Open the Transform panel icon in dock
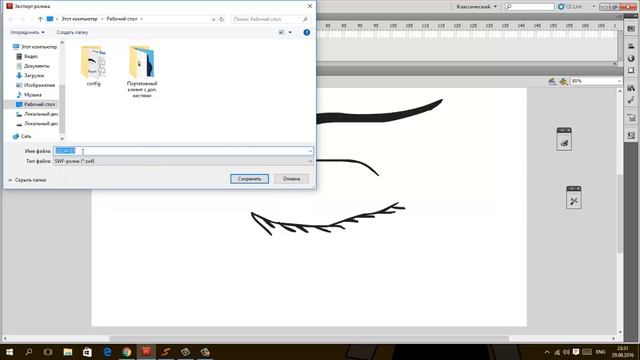Screen dimensions: 640x360 (631, 70)
